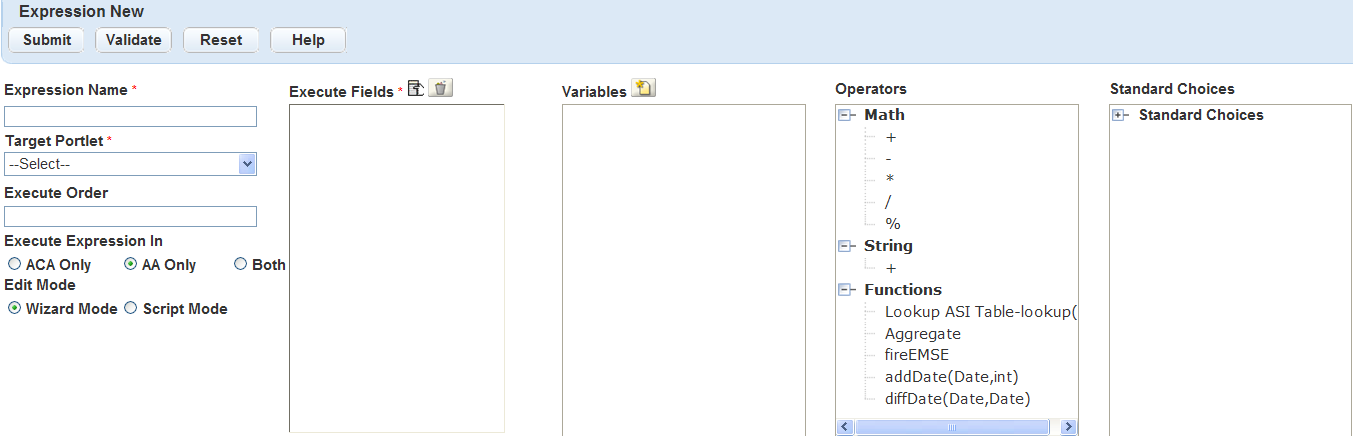Open the Target Portlet dropdown
Image resolution: width=1353 pixels, height=436 pixels.
coord(130,164)
